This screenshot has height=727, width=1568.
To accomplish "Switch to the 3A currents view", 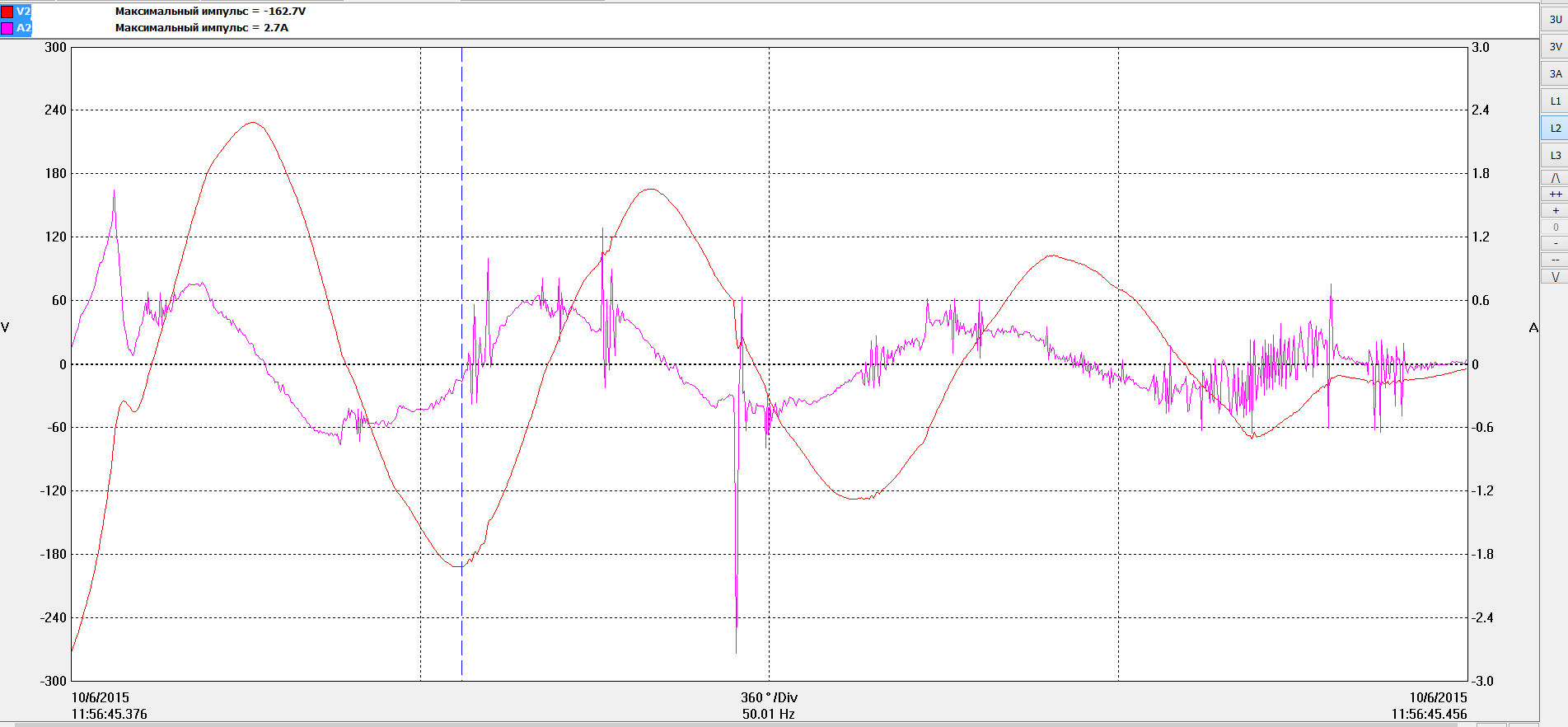I will coord(1555,73).
